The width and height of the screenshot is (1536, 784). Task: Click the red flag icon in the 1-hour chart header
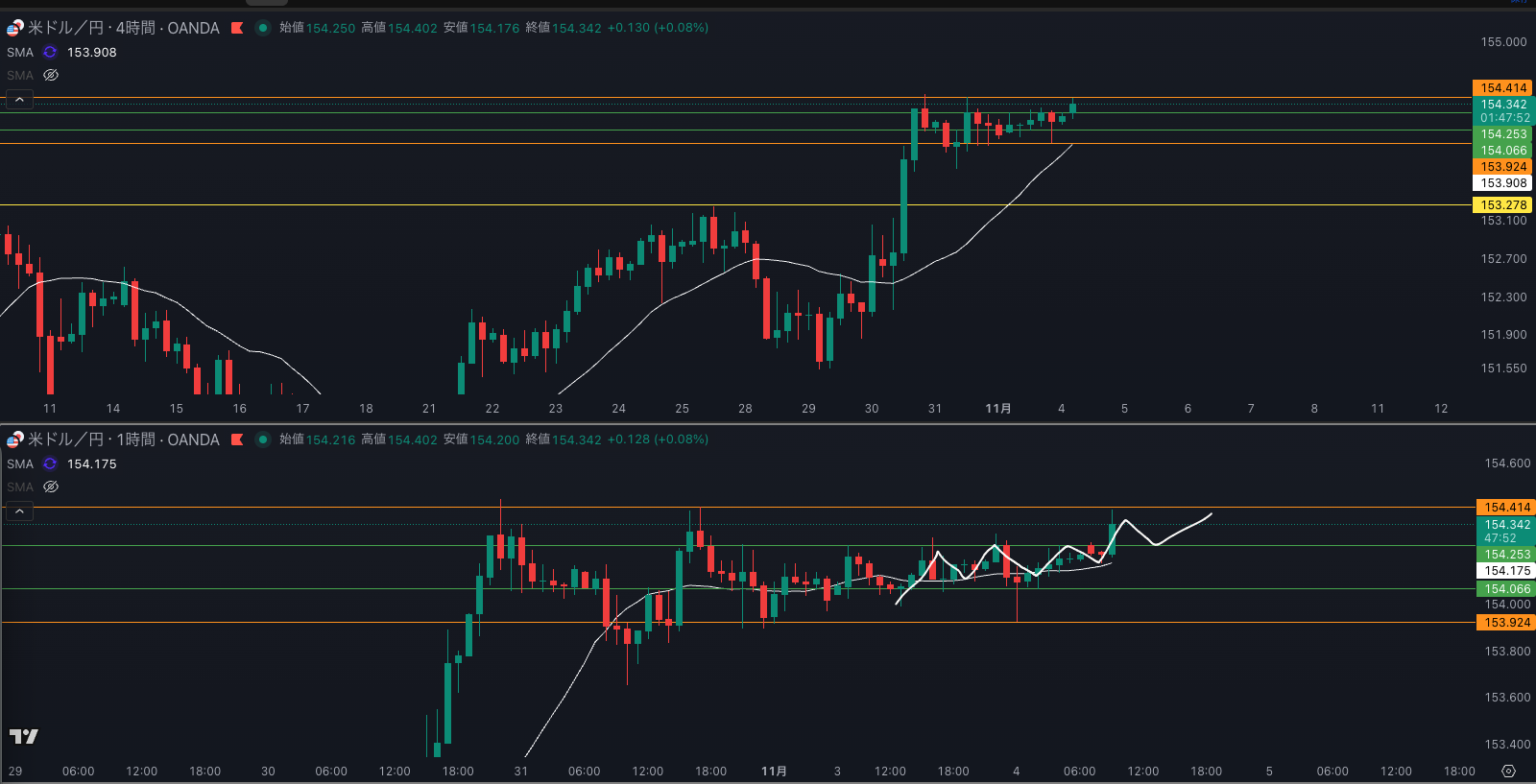237,440
